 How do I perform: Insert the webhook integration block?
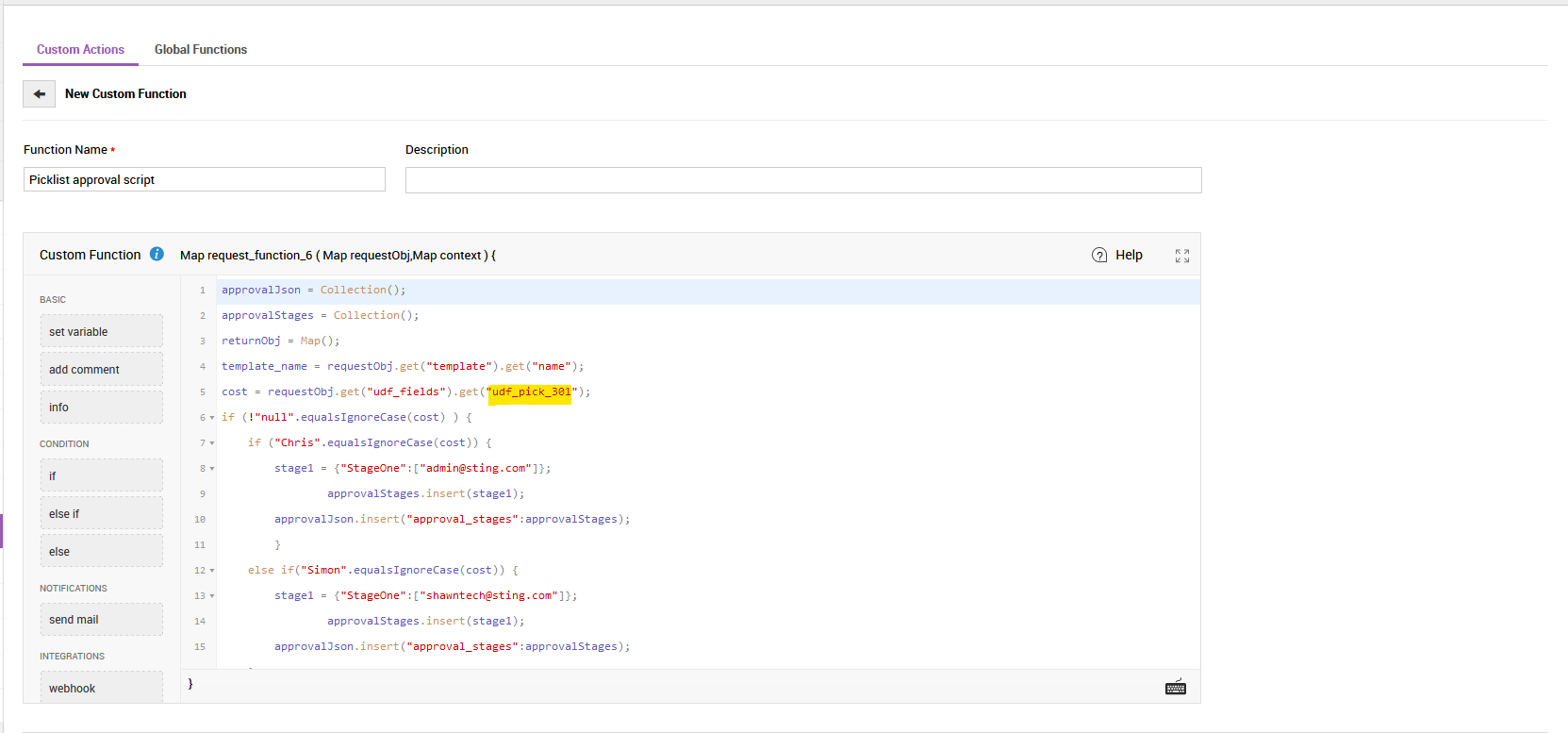101,688
